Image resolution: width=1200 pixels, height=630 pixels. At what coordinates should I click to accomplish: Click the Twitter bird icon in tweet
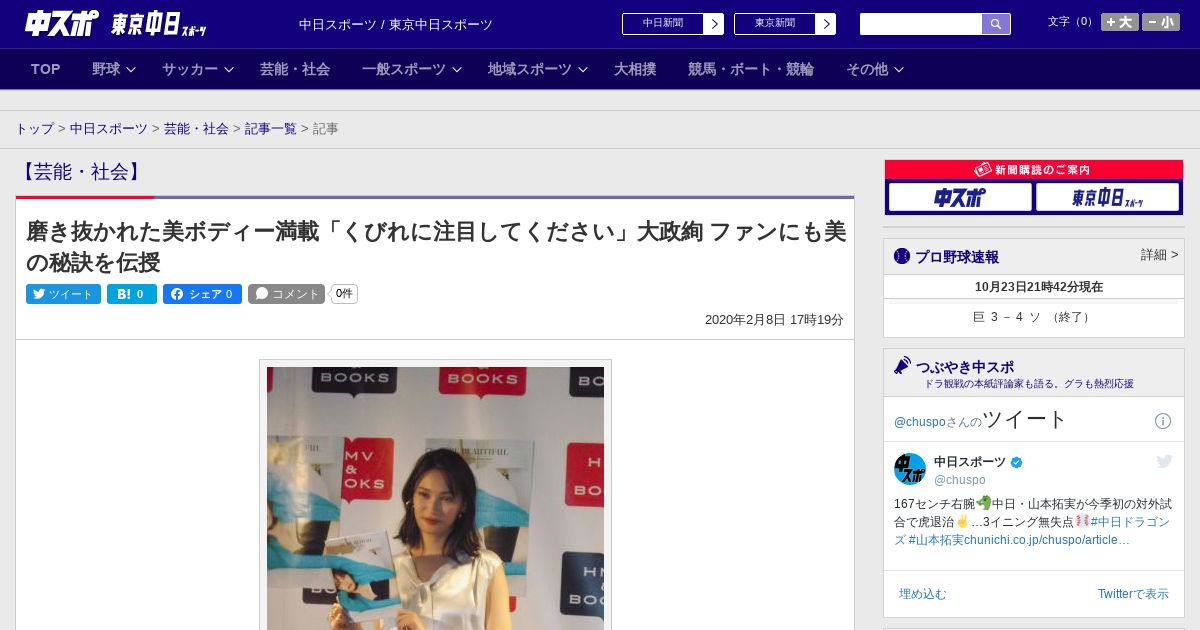[1164, 461]
